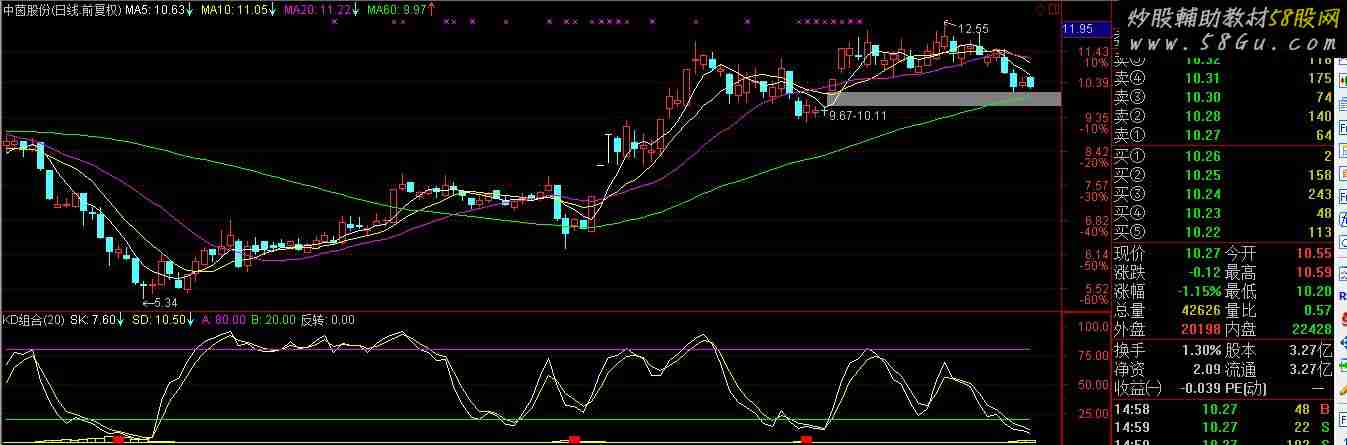Click the rightmost red KD signal marker

pyautogui.click(x=806, y=439)
